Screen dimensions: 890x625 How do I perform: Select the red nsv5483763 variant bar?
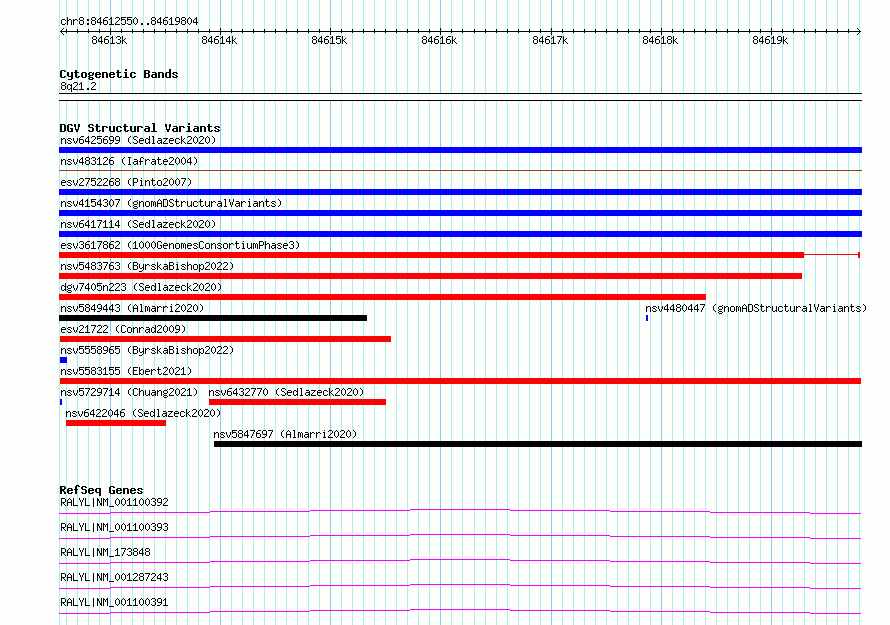[x=430, y=276]
